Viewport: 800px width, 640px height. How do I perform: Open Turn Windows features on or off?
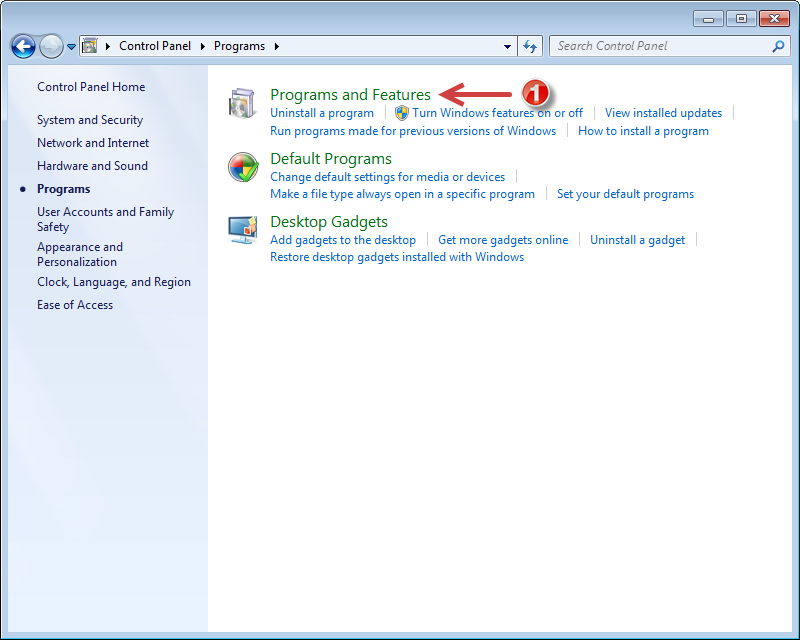pyautogui.click(x=497, y=113)
